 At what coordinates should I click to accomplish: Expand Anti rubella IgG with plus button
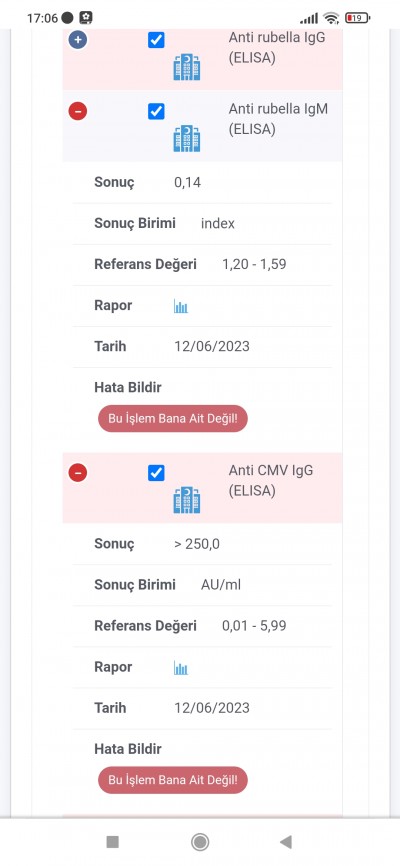click(x=78, y=40)
